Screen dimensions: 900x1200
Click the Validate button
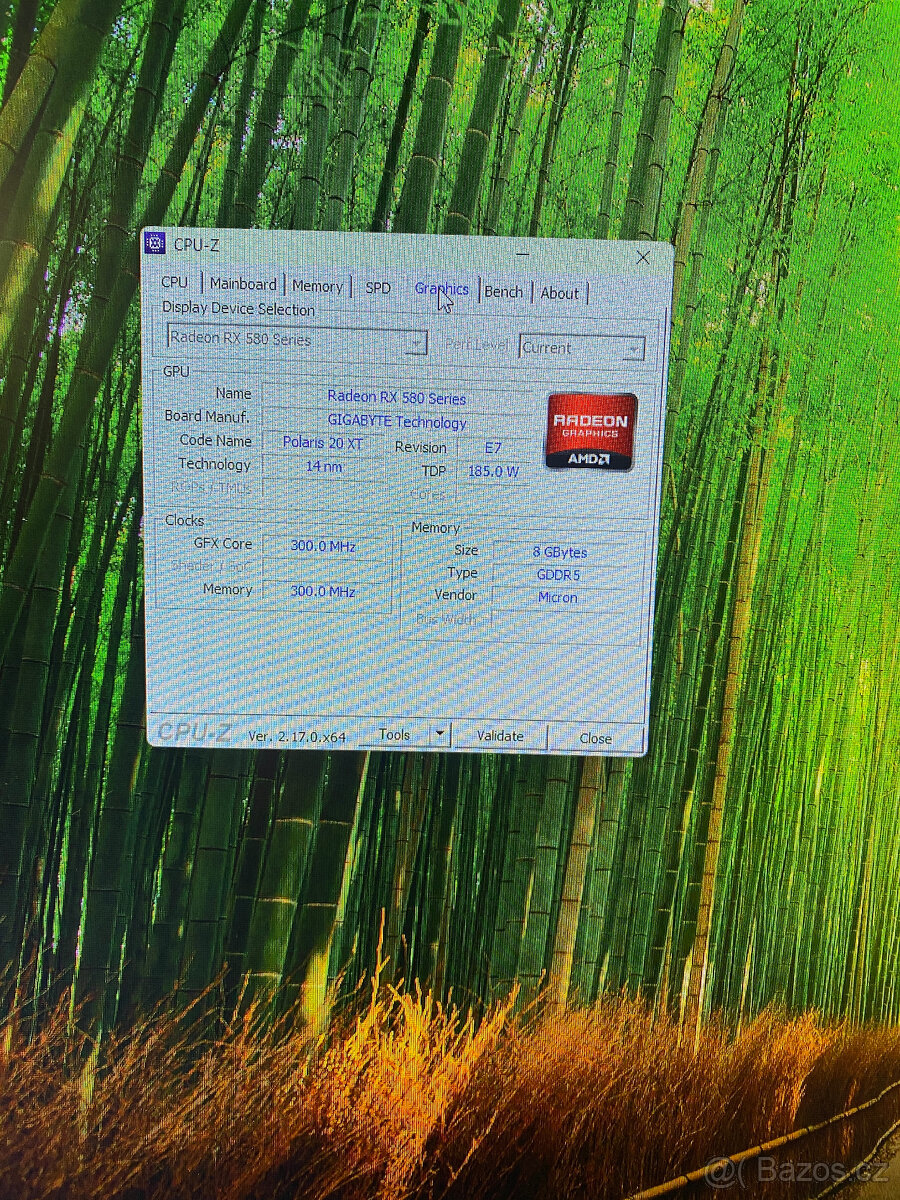coord(499,735)
